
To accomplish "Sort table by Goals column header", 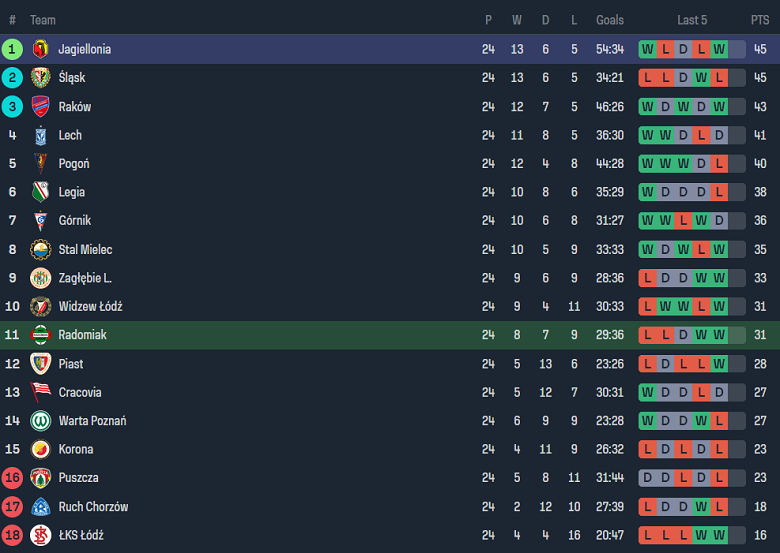I will (610, 20).
